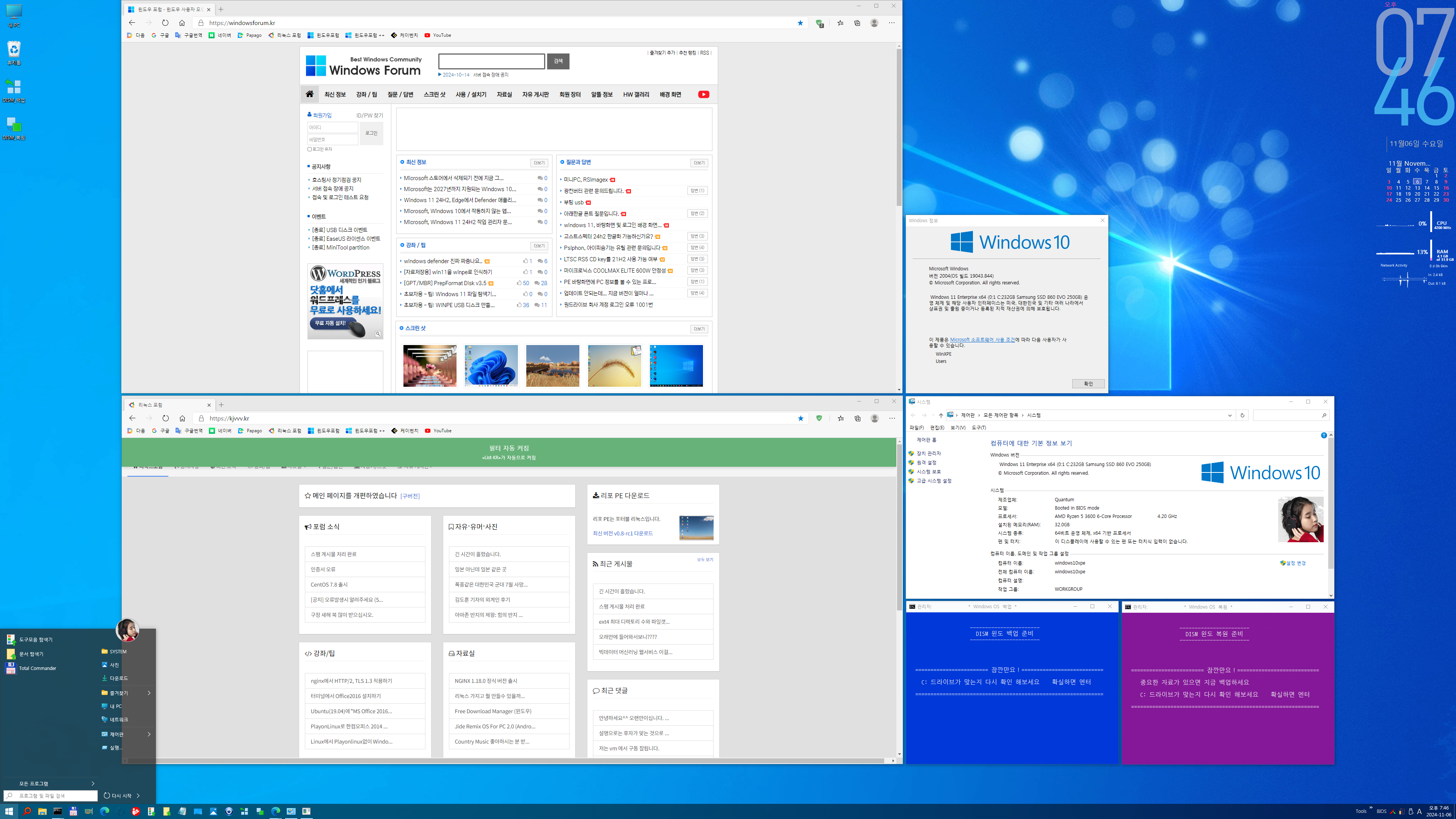Click the 회원가입 link on Windows Forum
The width and height of the screenshot is (1456, 819).
point(322,115)
